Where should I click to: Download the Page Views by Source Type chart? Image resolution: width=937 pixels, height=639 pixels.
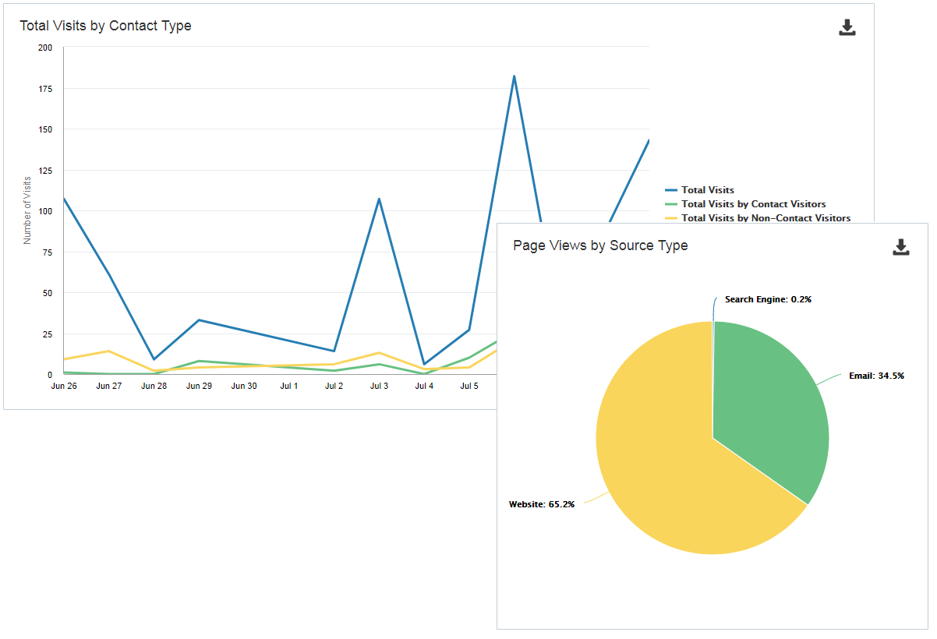(x=901, y=247)
